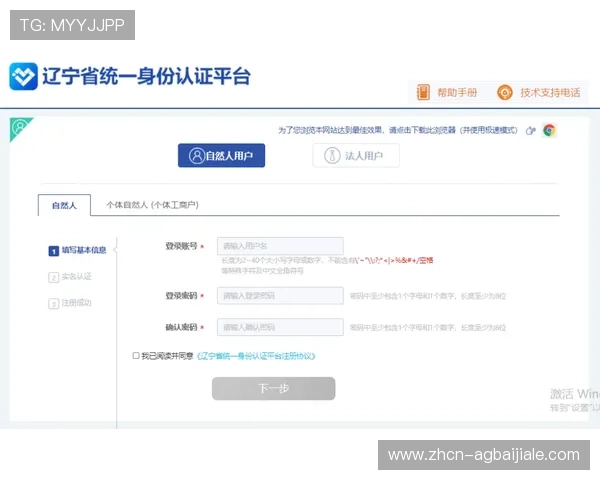Viewport: 600px width, 480px height.
Task: Open the 帮助手册 help manual
Action: tap(457, 93)
